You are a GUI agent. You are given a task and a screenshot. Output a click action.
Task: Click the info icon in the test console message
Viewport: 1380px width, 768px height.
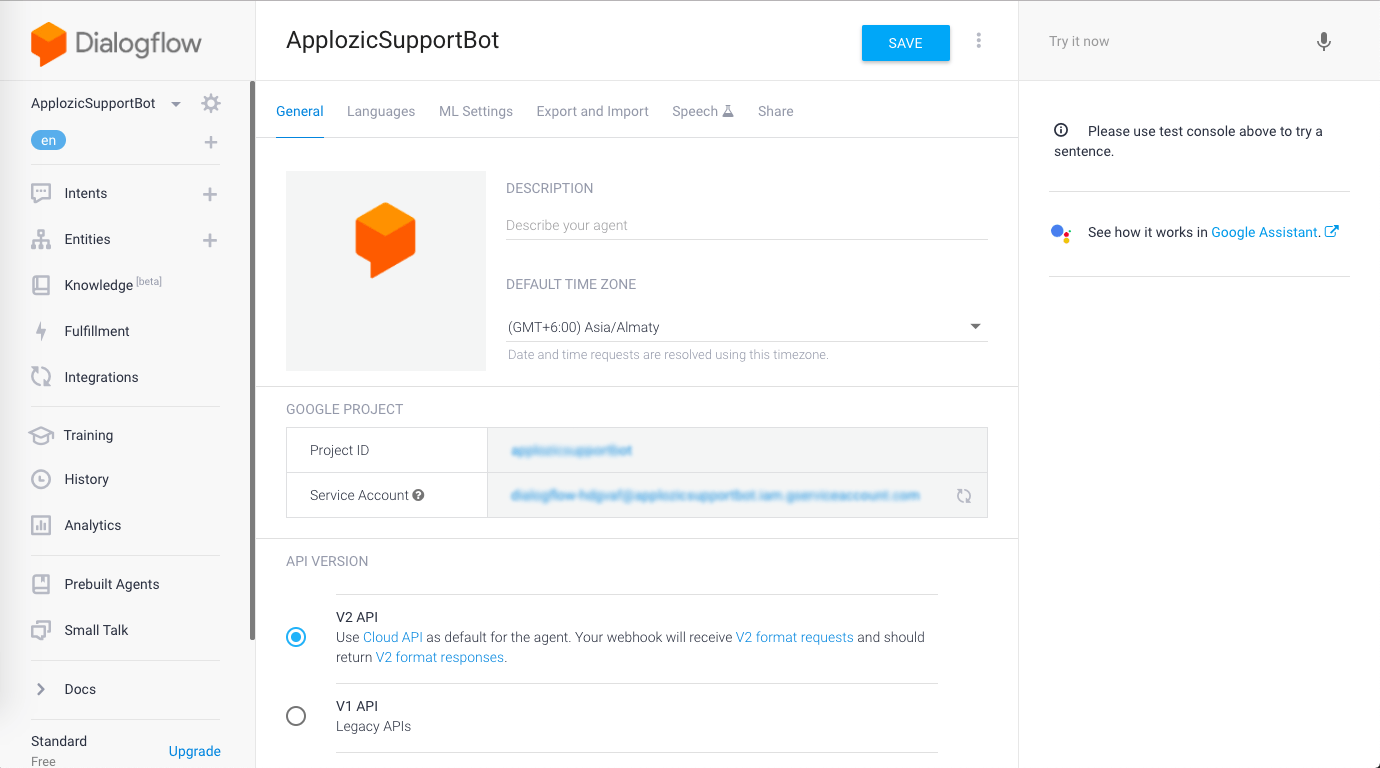click(x=1061, y=130)
